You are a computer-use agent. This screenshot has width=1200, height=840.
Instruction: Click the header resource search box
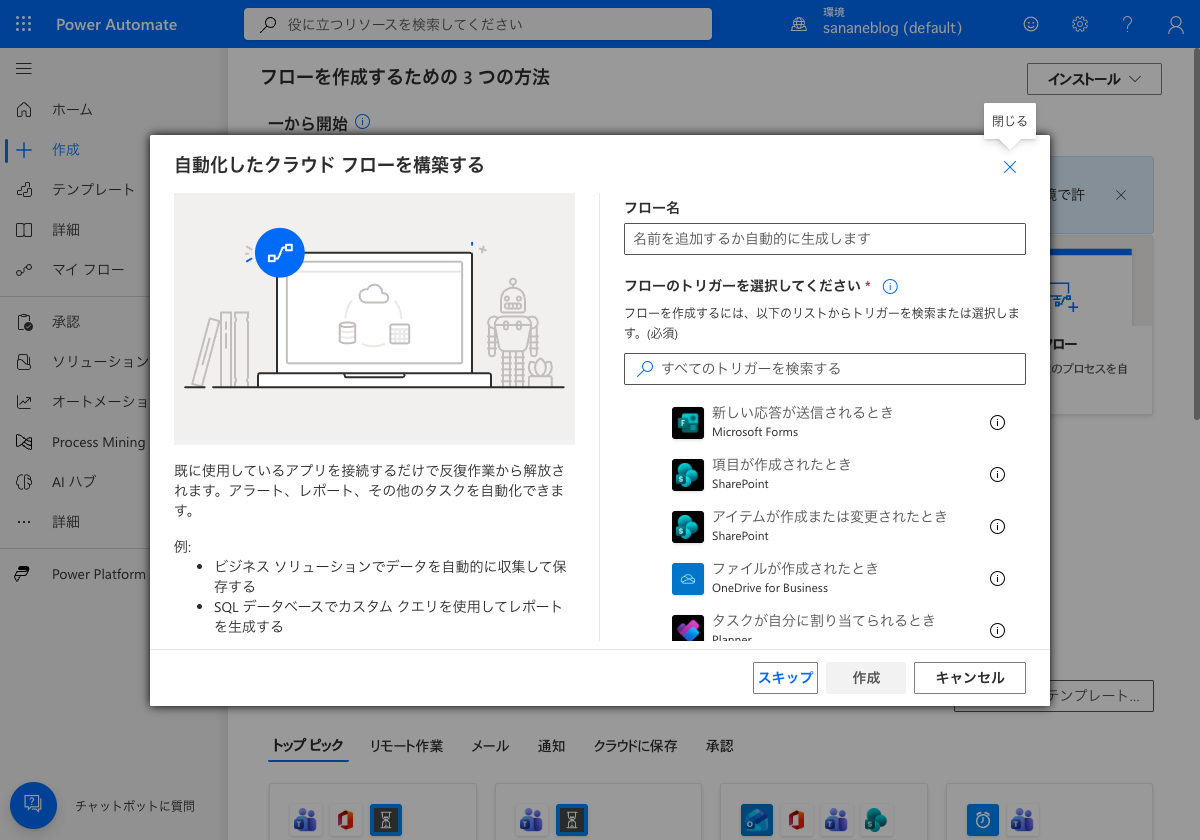point(478,24)
